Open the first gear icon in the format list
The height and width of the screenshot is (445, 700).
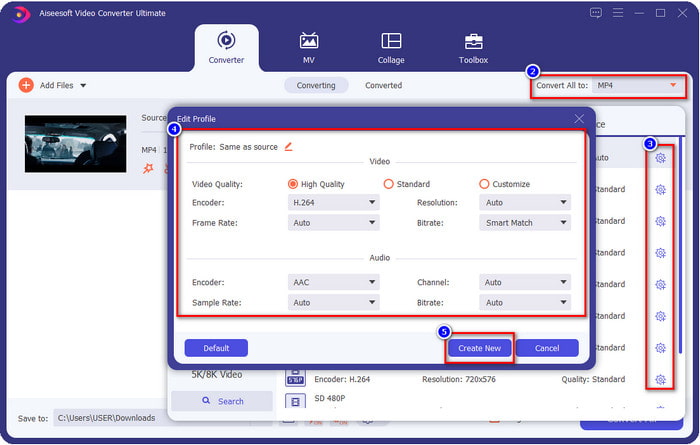coord(660,158)
